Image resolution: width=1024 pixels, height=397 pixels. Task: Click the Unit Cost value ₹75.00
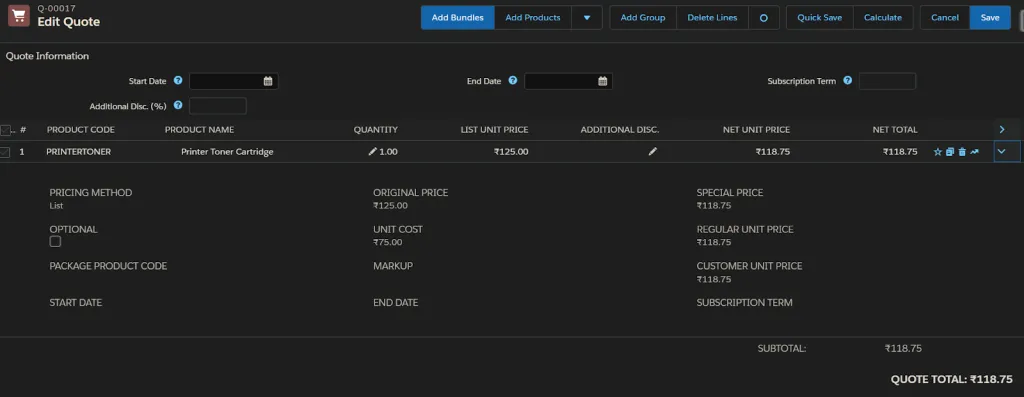(388, 242)
